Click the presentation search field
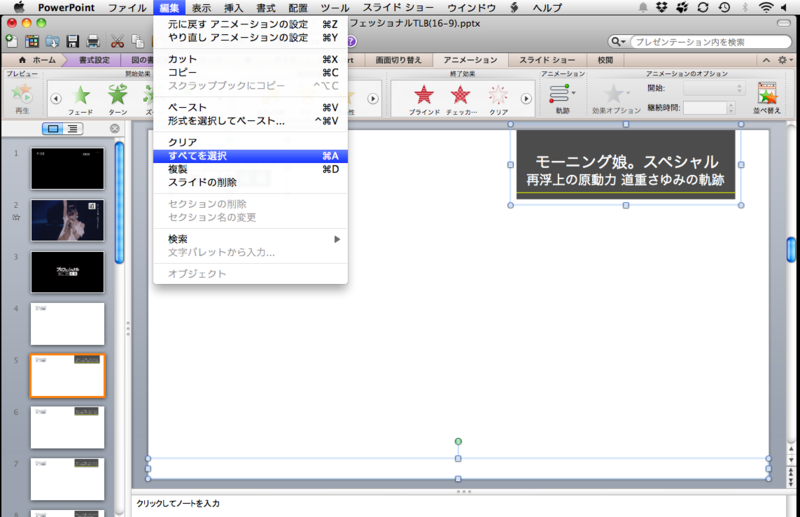 click(710, 42)
